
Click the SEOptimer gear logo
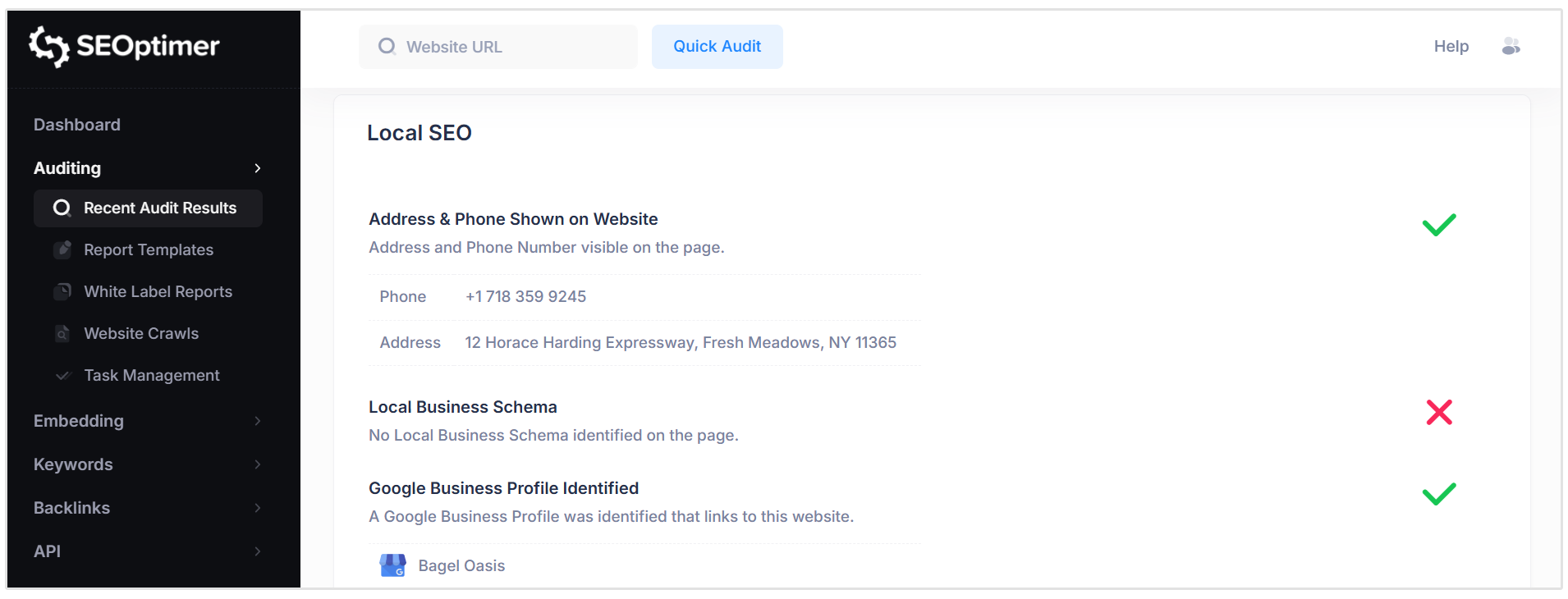tap(48, 46)
